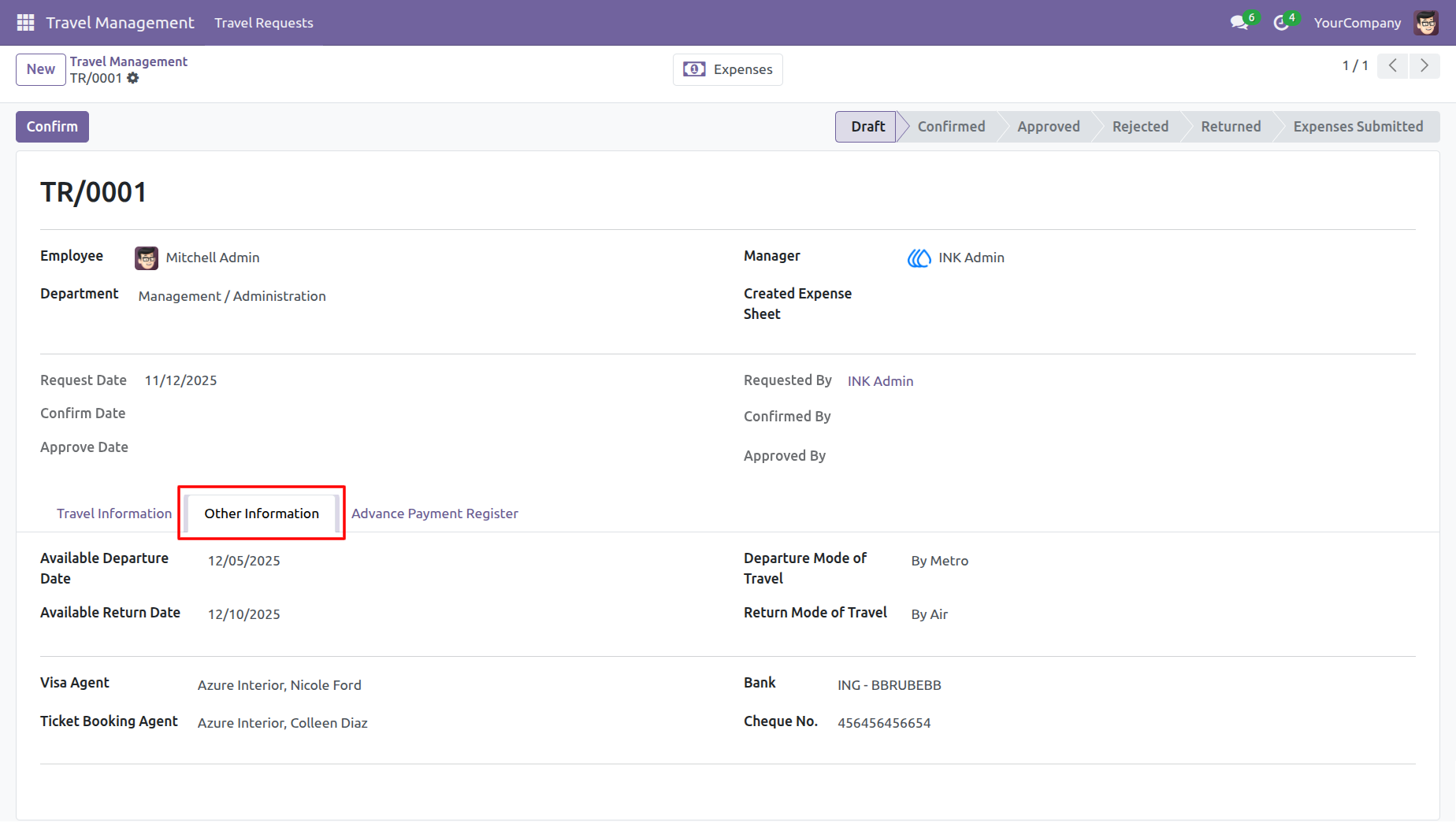The width and height of the screenshot is (1456, 823).
Task: Select Returned status stage
Action: click(x=1231, y=127)
